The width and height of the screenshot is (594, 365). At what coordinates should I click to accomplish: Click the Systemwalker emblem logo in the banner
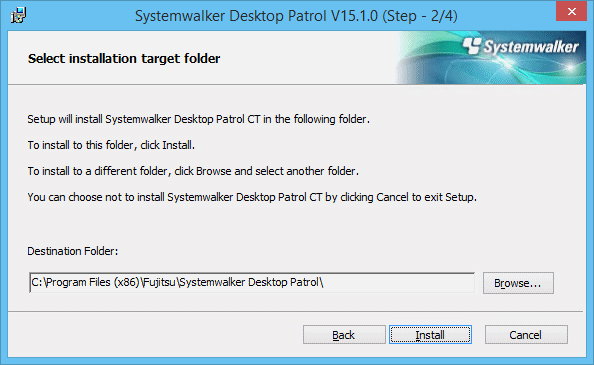click(x=472, y=46)
